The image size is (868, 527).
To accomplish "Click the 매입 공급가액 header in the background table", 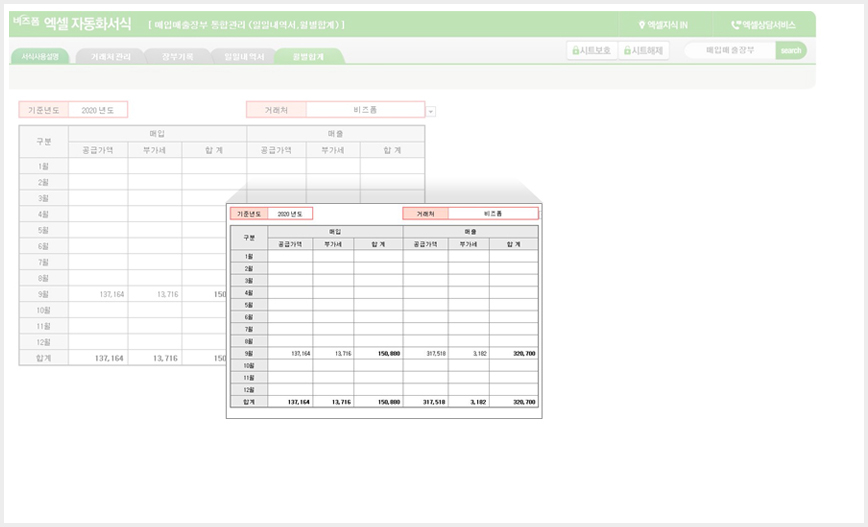I will [98, 150].
